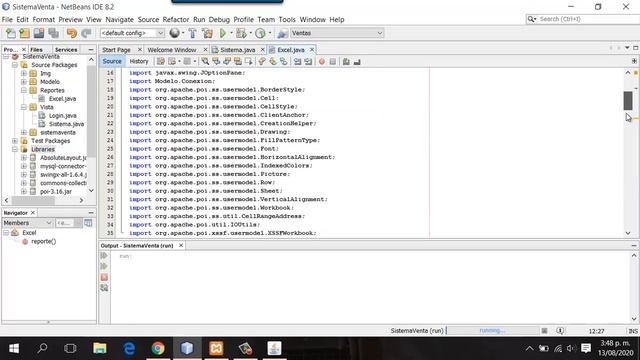
Task: Open the default config dropdown
Action: pos(132,33)
